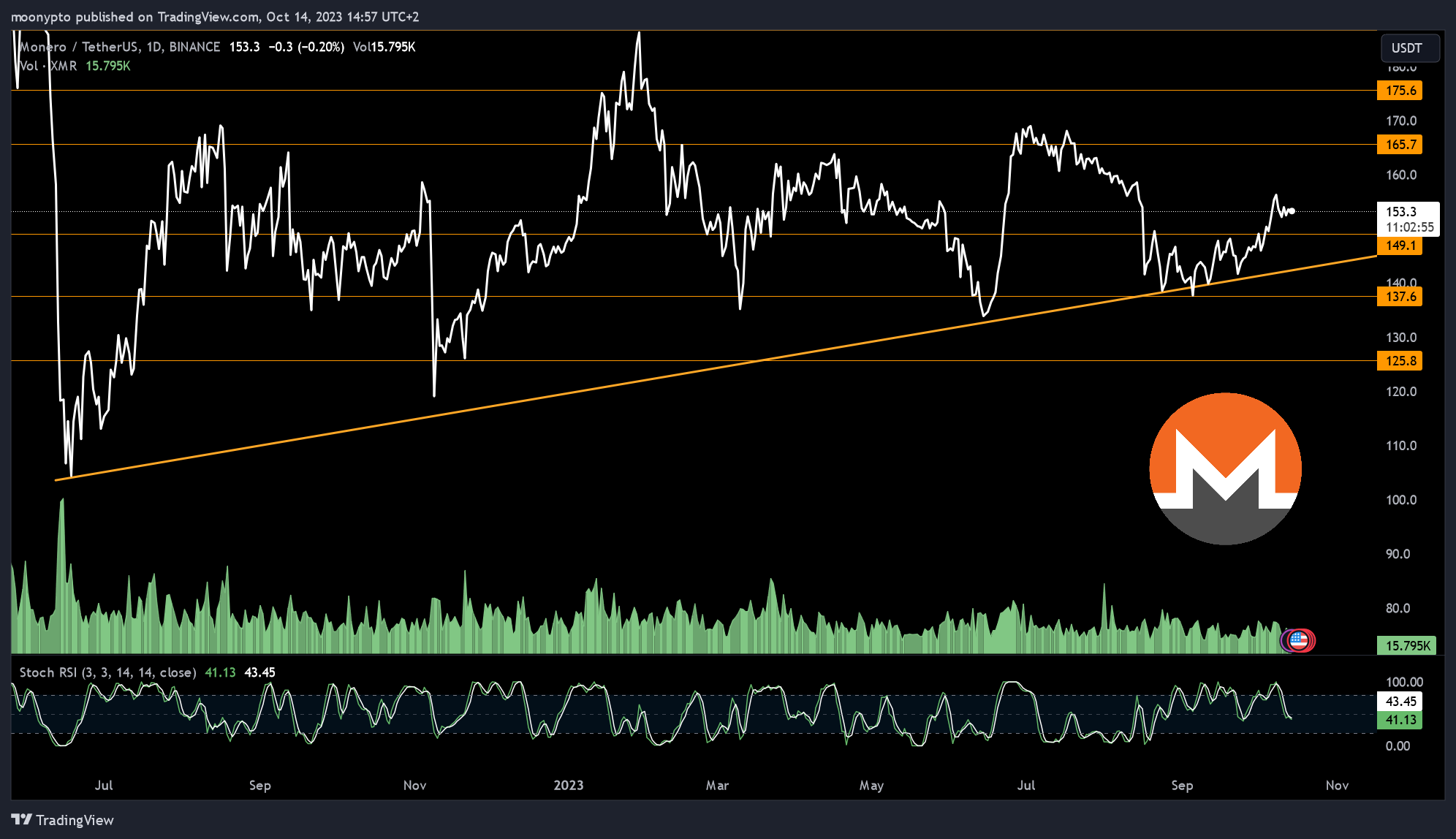Click the May label on time axis

(x=871, y=785)
